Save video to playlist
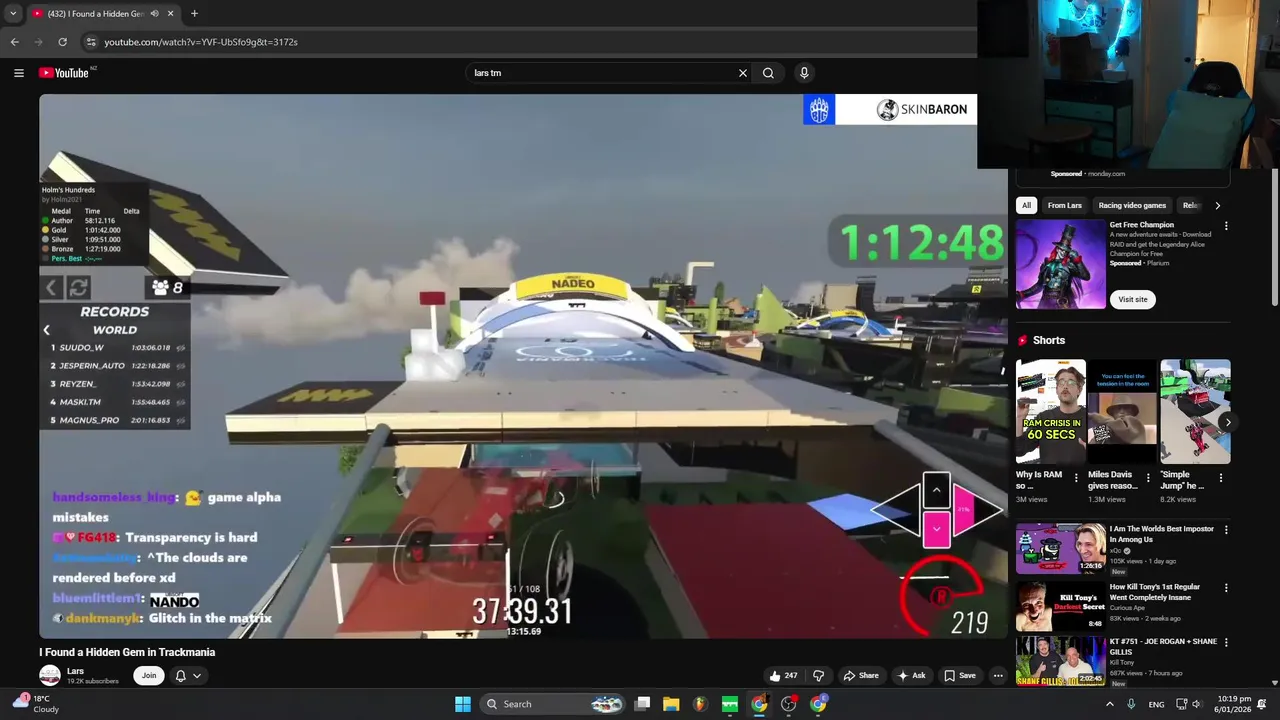This screenshot has height=720, width=1280. coord(960,676)
